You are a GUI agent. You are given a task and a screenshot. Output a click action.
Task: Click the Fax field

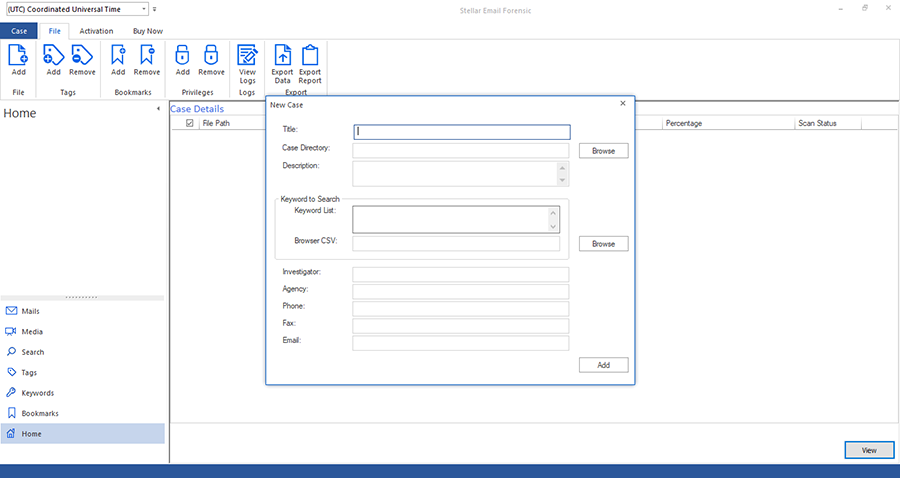460,326
